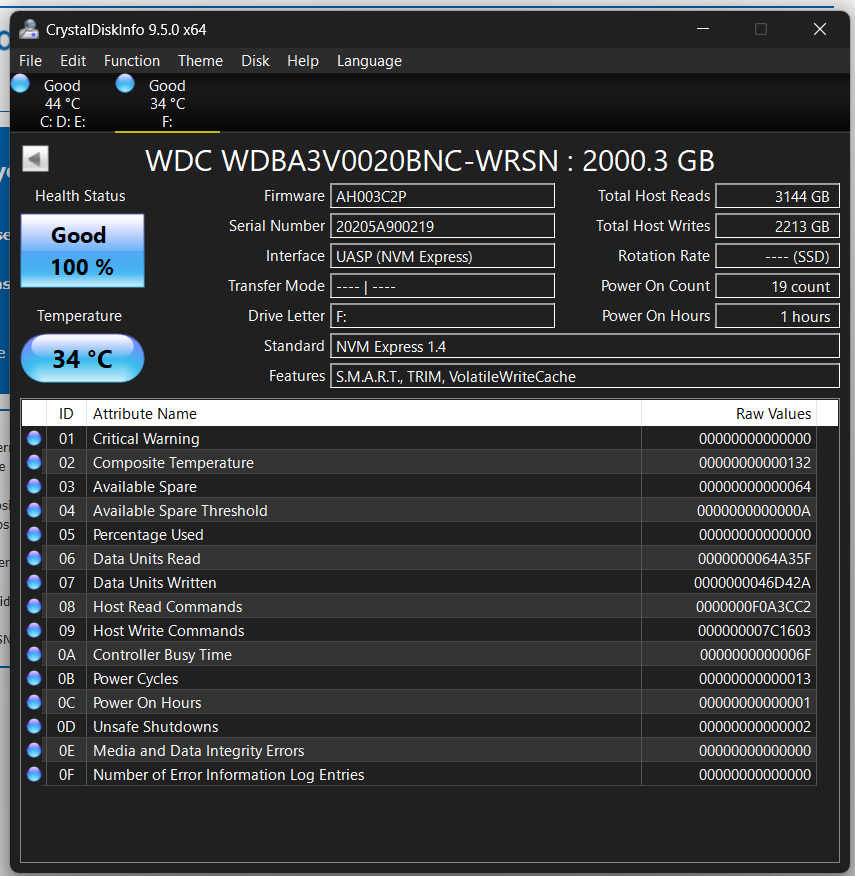Click status orb for Critical Warning row
855x876 pixels.
pyautogui.click(x=34, y=439)
